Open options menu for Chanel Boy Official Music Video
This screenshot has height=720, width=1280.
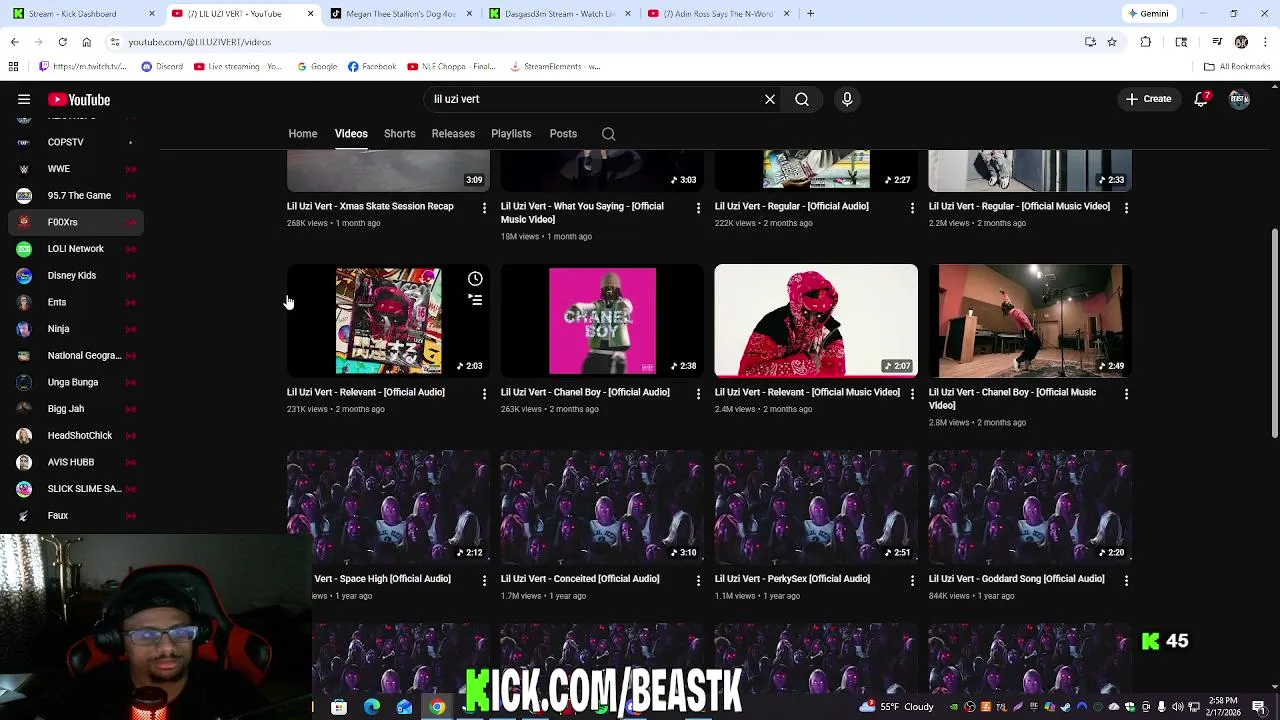[x=1126, y=394]
